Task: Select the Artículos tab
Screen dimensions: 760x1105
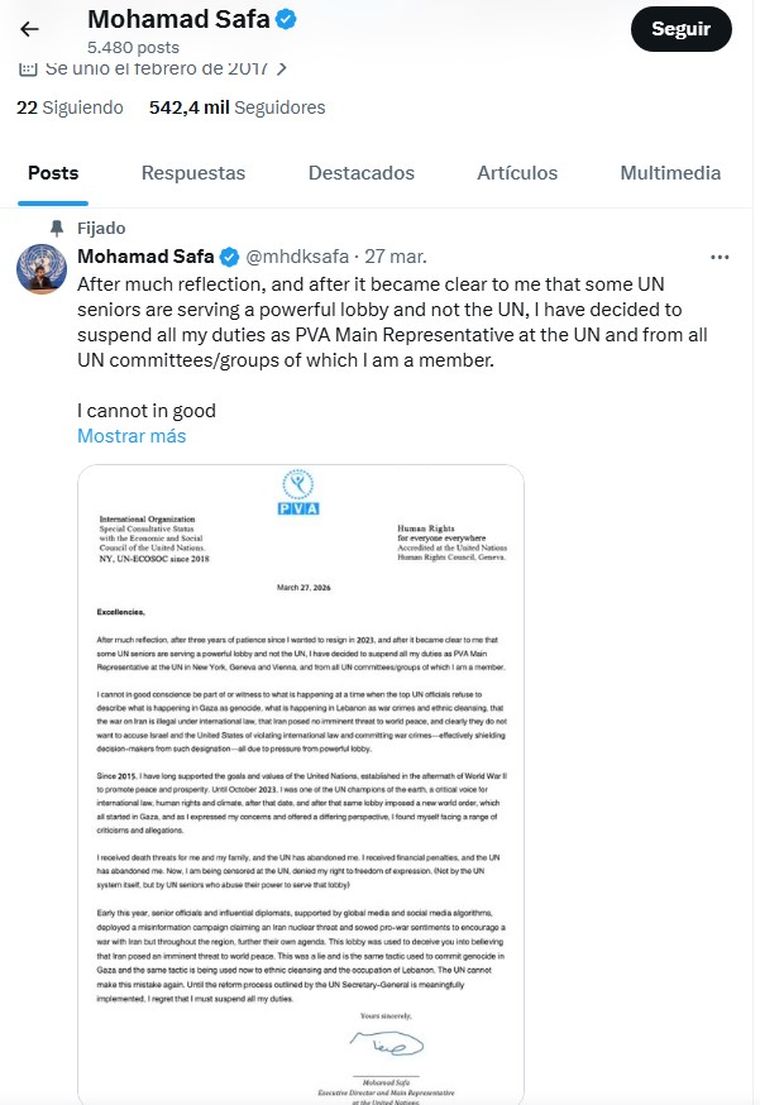Action: click(517, 173)
